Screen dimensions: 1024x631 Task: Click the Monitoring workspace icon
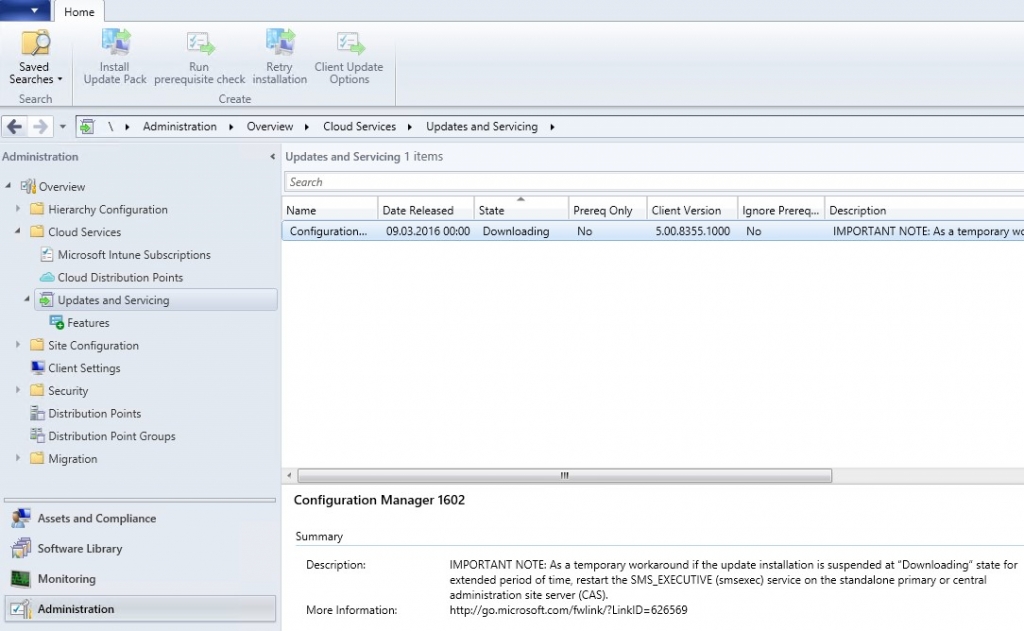click(20, 579)
